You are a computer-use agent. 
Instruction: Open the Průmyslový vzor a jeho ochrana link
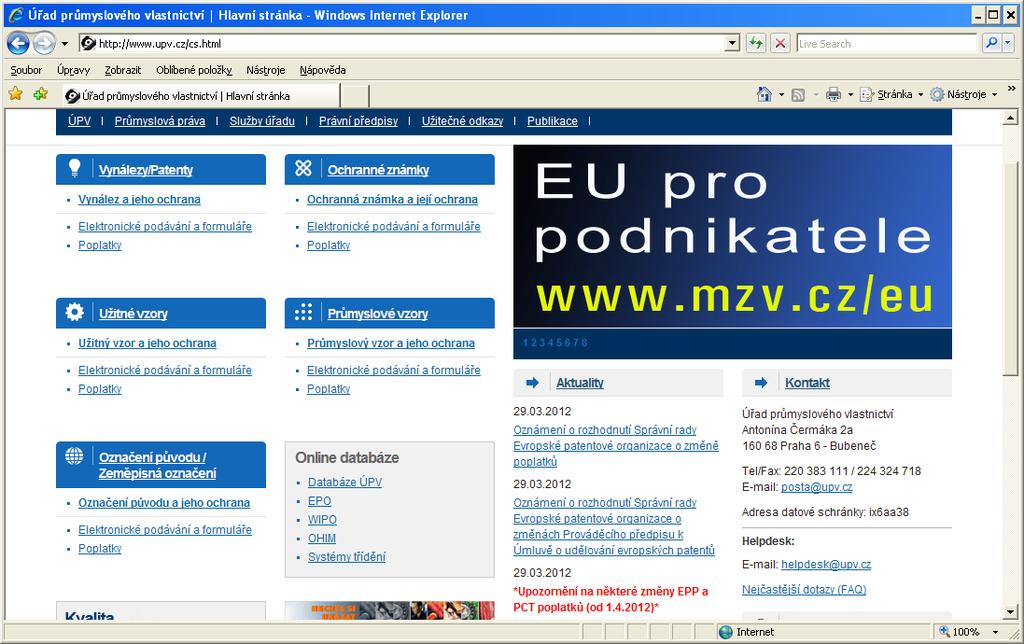(391, 344)
